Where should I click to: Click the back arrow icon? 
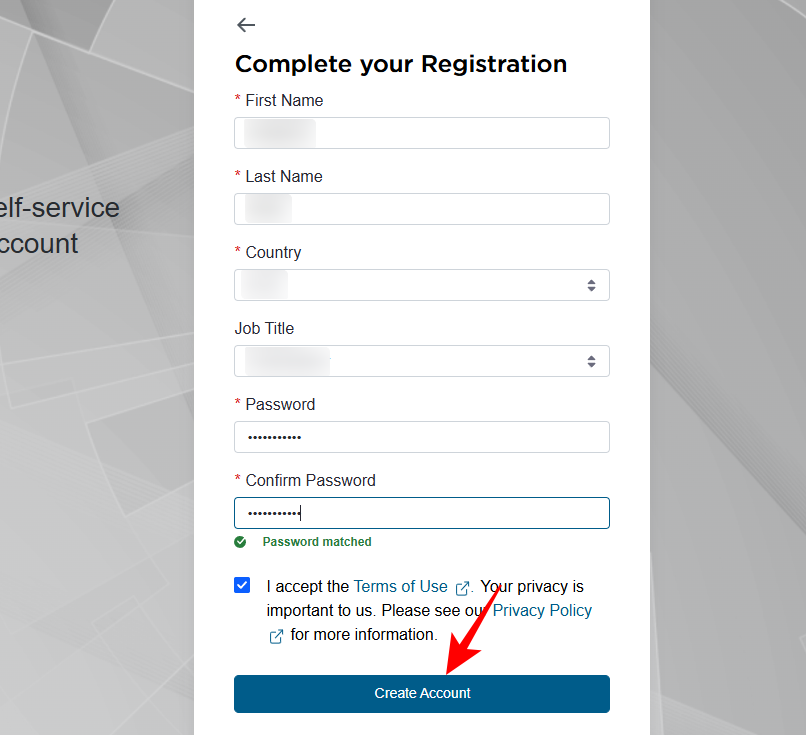[246, 25]
